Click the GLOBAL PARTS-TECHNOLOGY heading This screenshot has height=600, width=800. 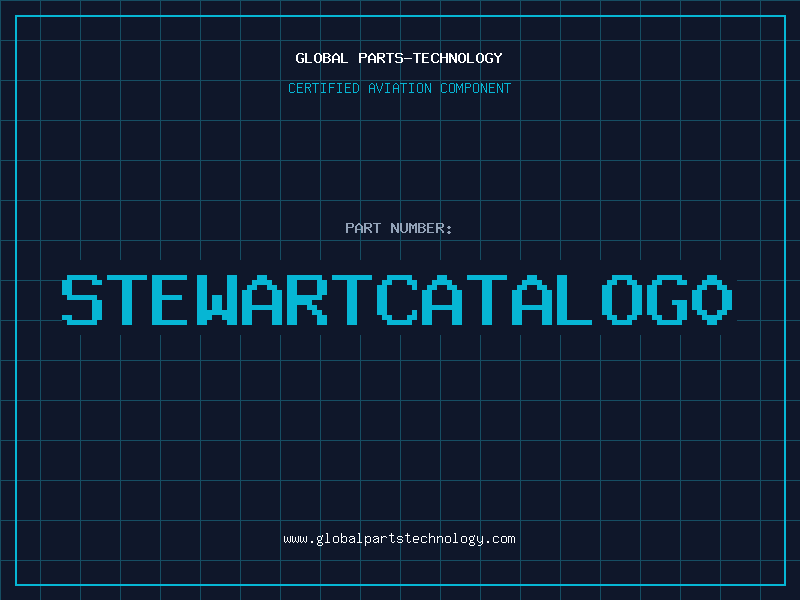(x=399, y=58)
